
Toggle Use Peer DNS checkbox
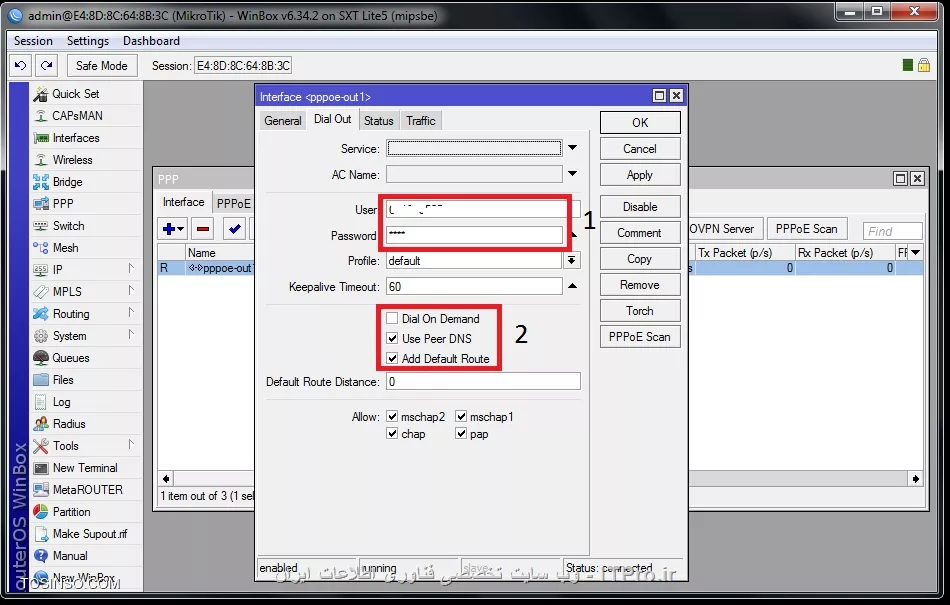(392, 339)
